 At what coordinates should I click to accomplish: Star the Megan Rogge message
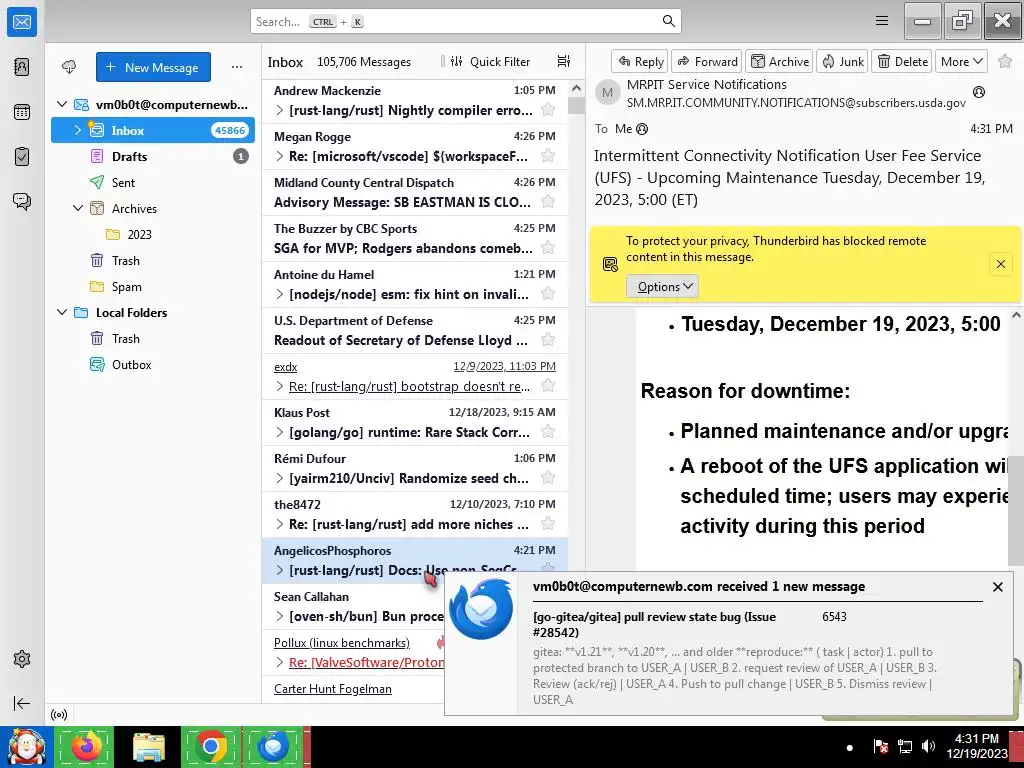(x=548, y=155)
